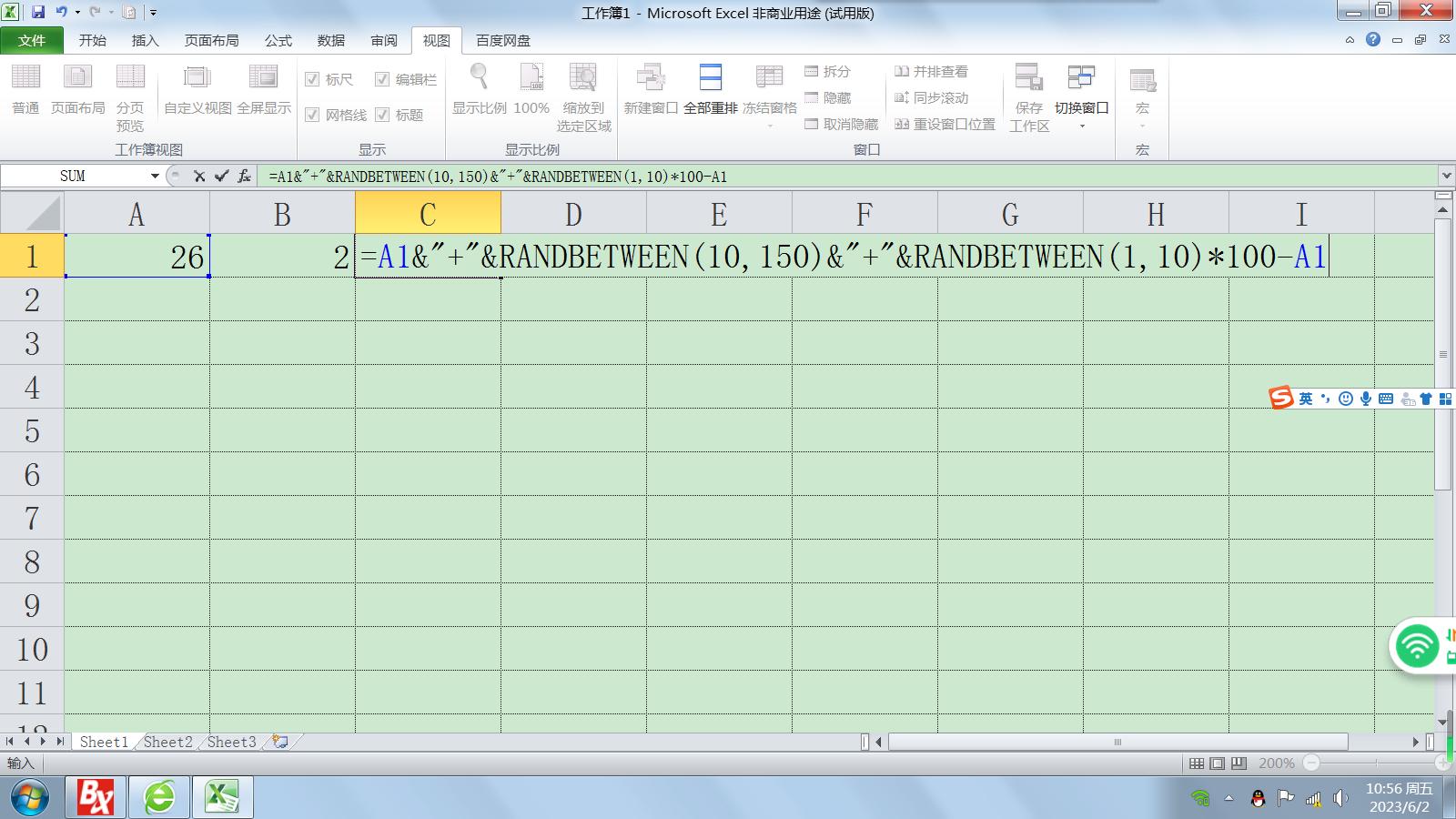Switch to Page Layout (页面布局) view
This screenshot has width=1456, height=819.
click(77, 79)
